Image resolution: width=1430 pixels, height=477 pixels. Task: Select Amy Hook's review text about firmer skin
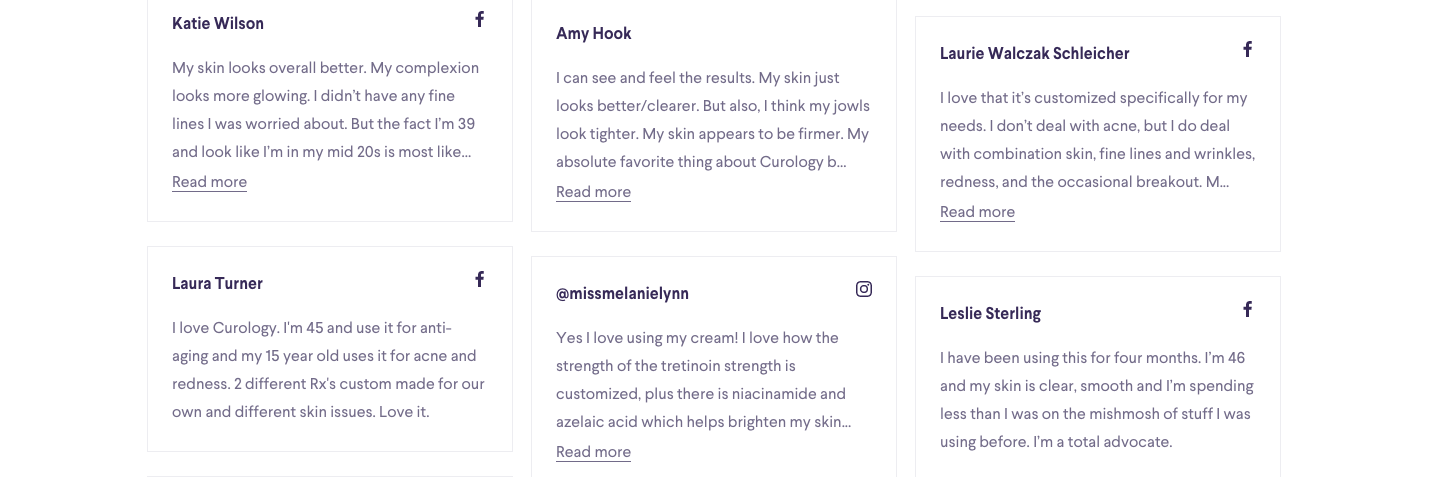click(713, 120)
